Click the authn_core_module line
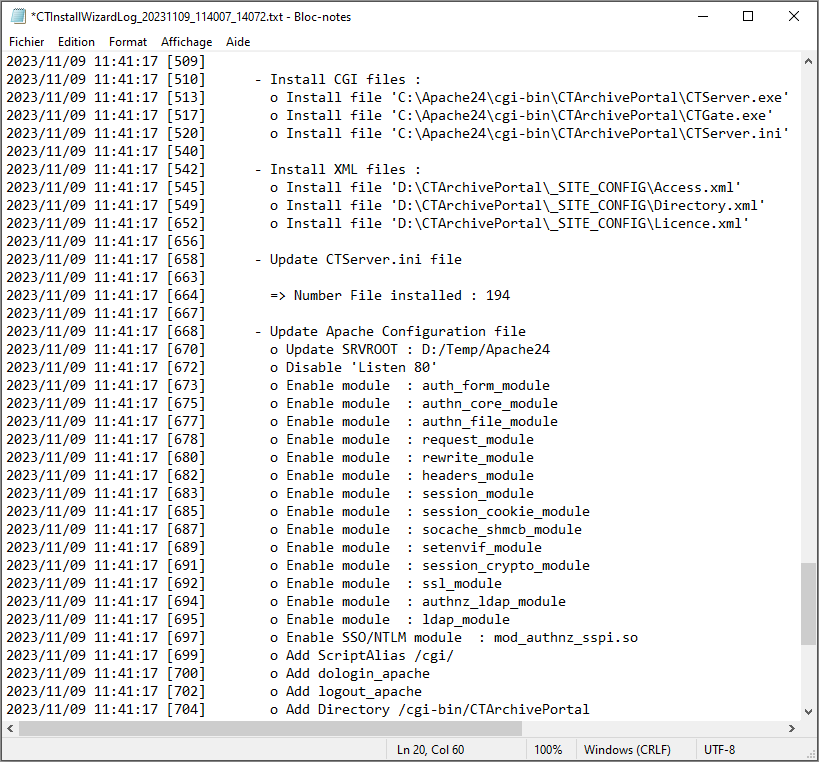 414,404
